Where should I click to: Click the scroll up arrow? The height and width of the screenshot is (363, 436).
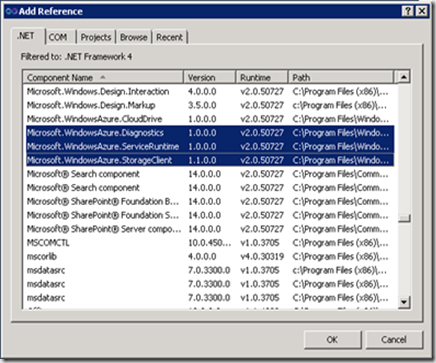404,77
